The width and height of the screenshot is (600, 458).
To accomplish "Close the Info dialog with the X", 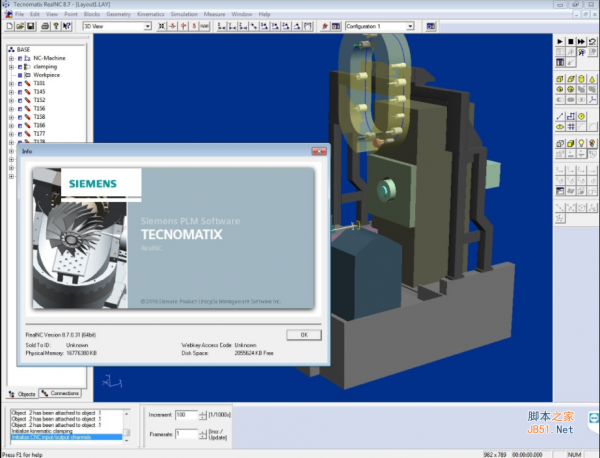I will point(319,151).
